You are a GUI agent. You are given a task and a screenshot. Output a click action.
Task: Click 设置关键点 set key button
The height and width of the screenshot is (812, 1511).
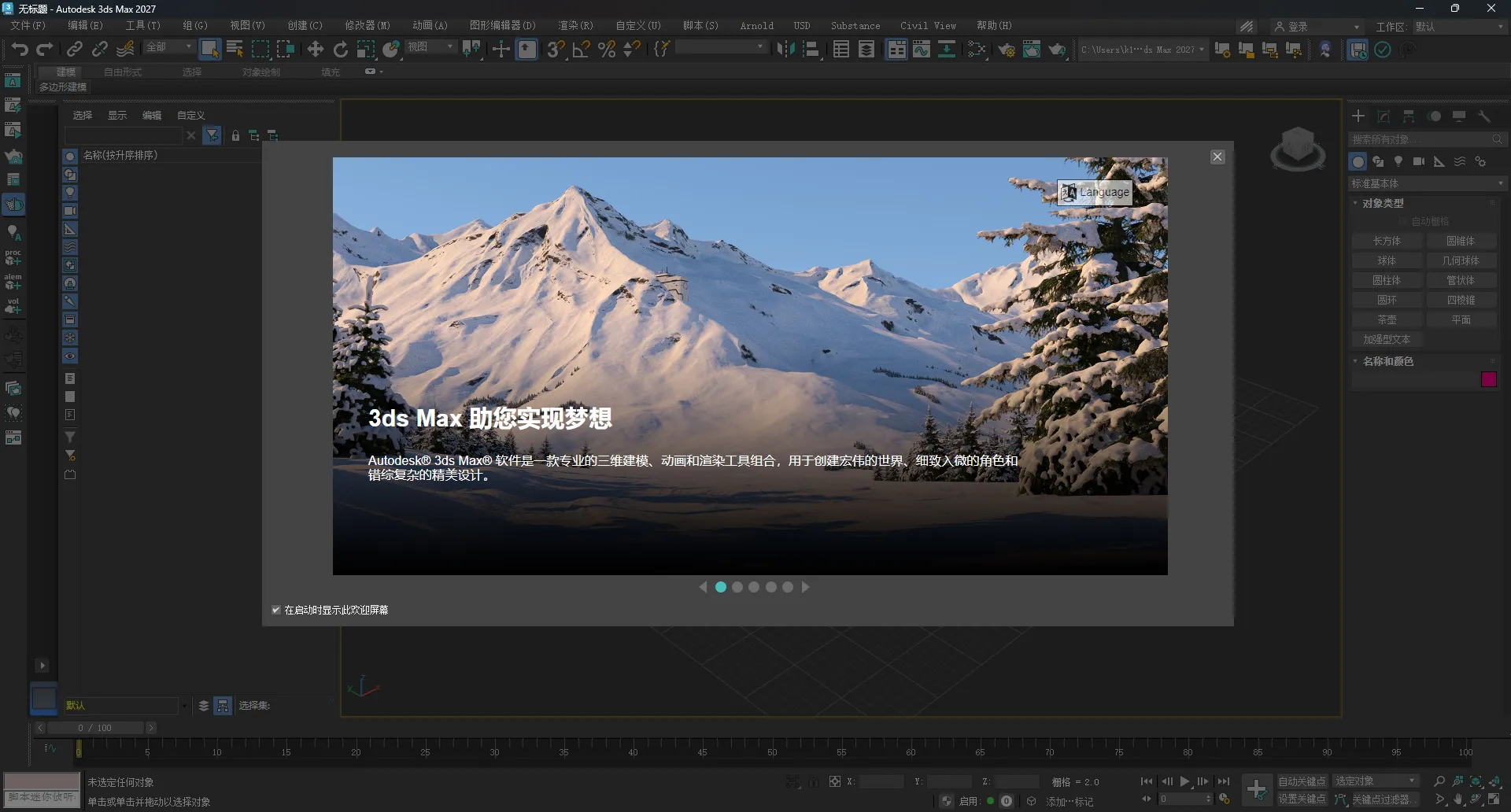coord(1302,799)
